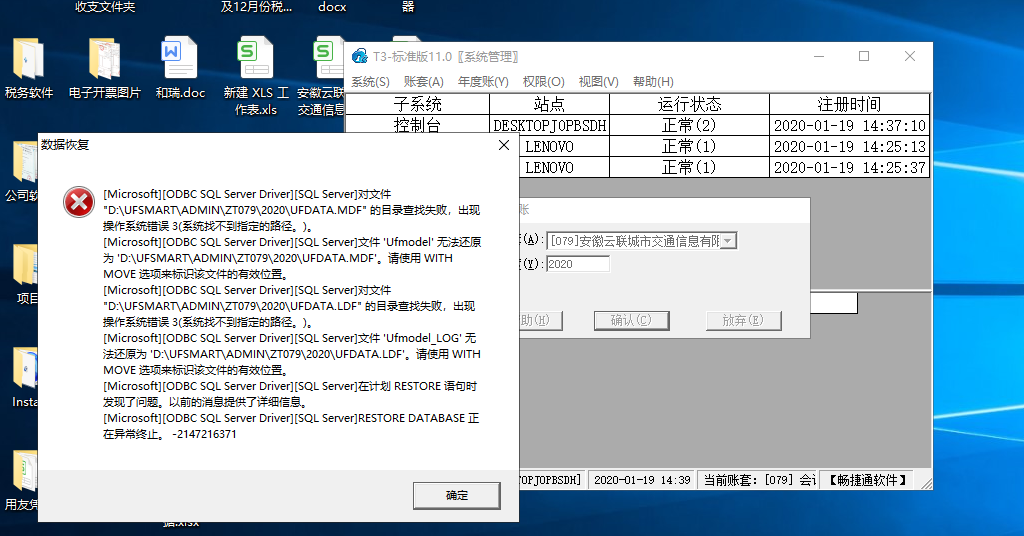The image size is (1024, 536).
Task: Expand the account set [079] dropdown
Action: tap(729, 241)
